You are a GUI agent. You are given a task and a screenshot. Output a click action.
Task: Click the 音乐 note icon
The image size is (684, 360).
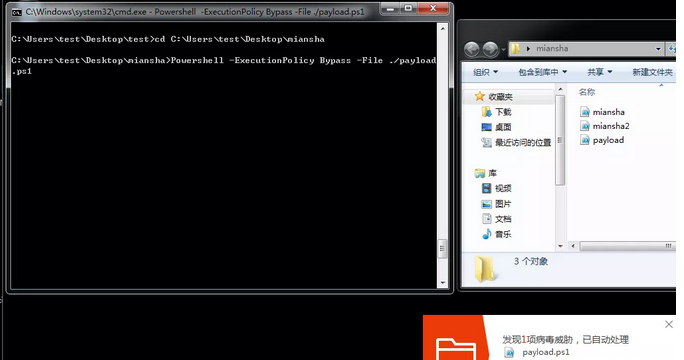point(487,234)
